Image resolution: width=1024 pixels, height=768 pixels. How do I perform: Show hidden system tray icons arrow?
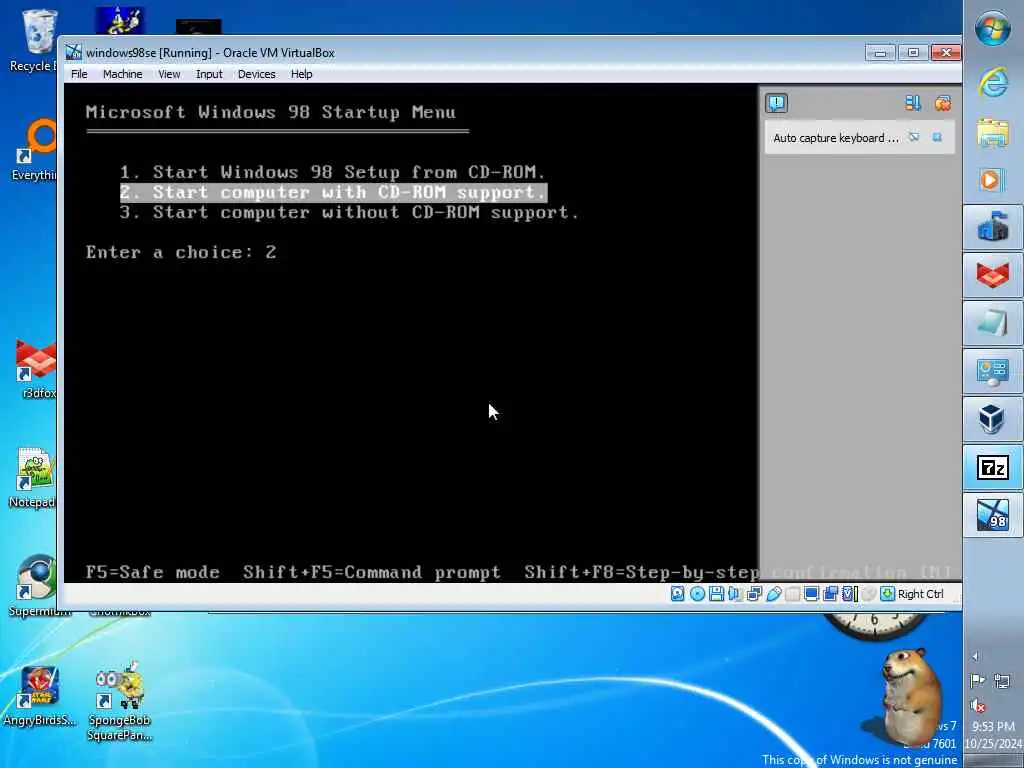[x=976, y=657]
